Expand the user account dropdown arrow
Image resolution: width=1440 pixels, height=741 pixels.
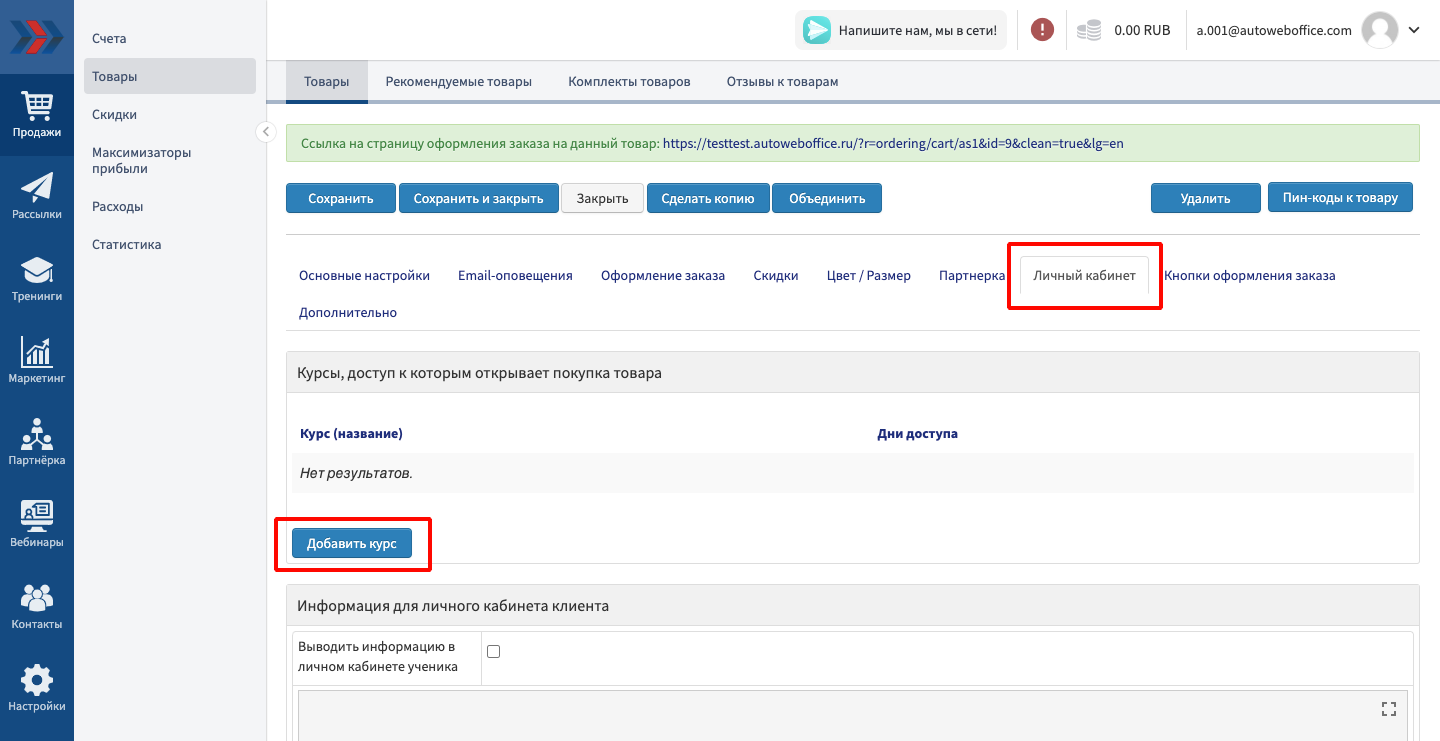(1414, 30)
